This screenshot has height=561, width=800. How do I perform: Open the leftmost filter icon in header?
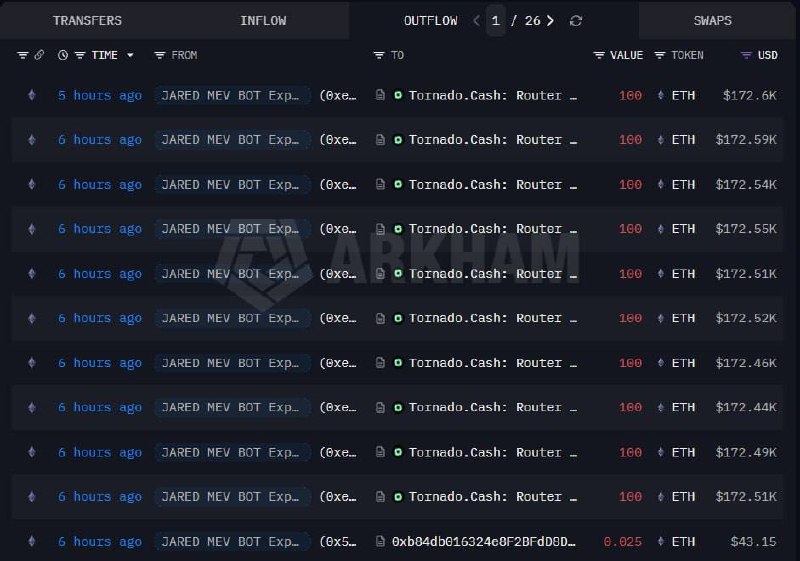pos(23,55)
